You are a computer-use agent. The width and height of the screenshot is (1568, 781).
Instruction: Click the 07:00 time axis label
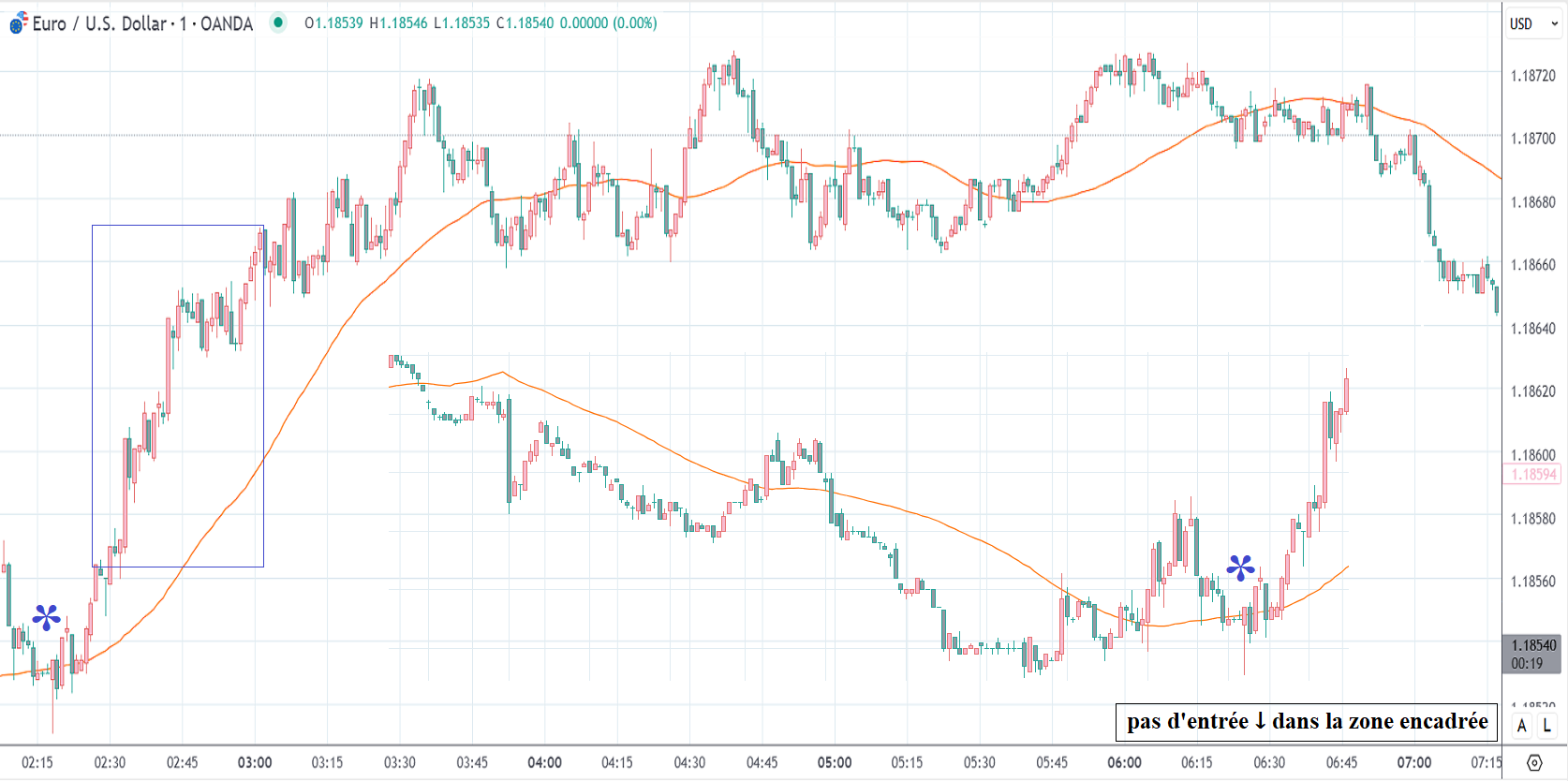click(x=1414, y=762)
